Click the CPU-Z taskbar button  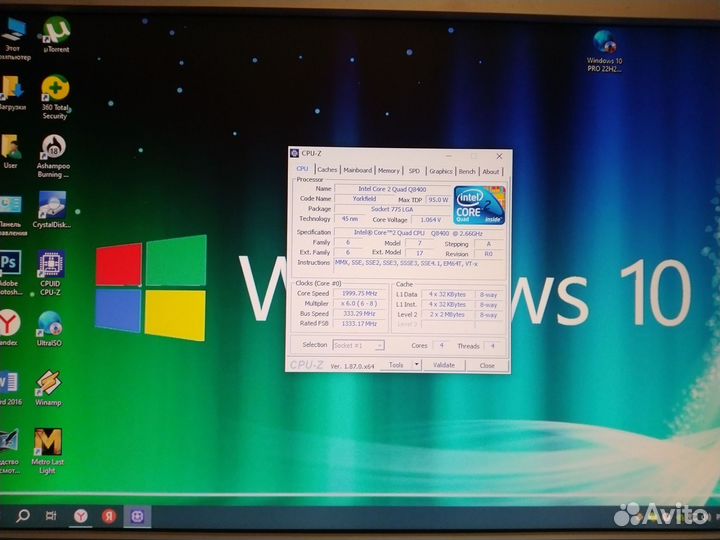pyautogui.click(x=137, y=517)
